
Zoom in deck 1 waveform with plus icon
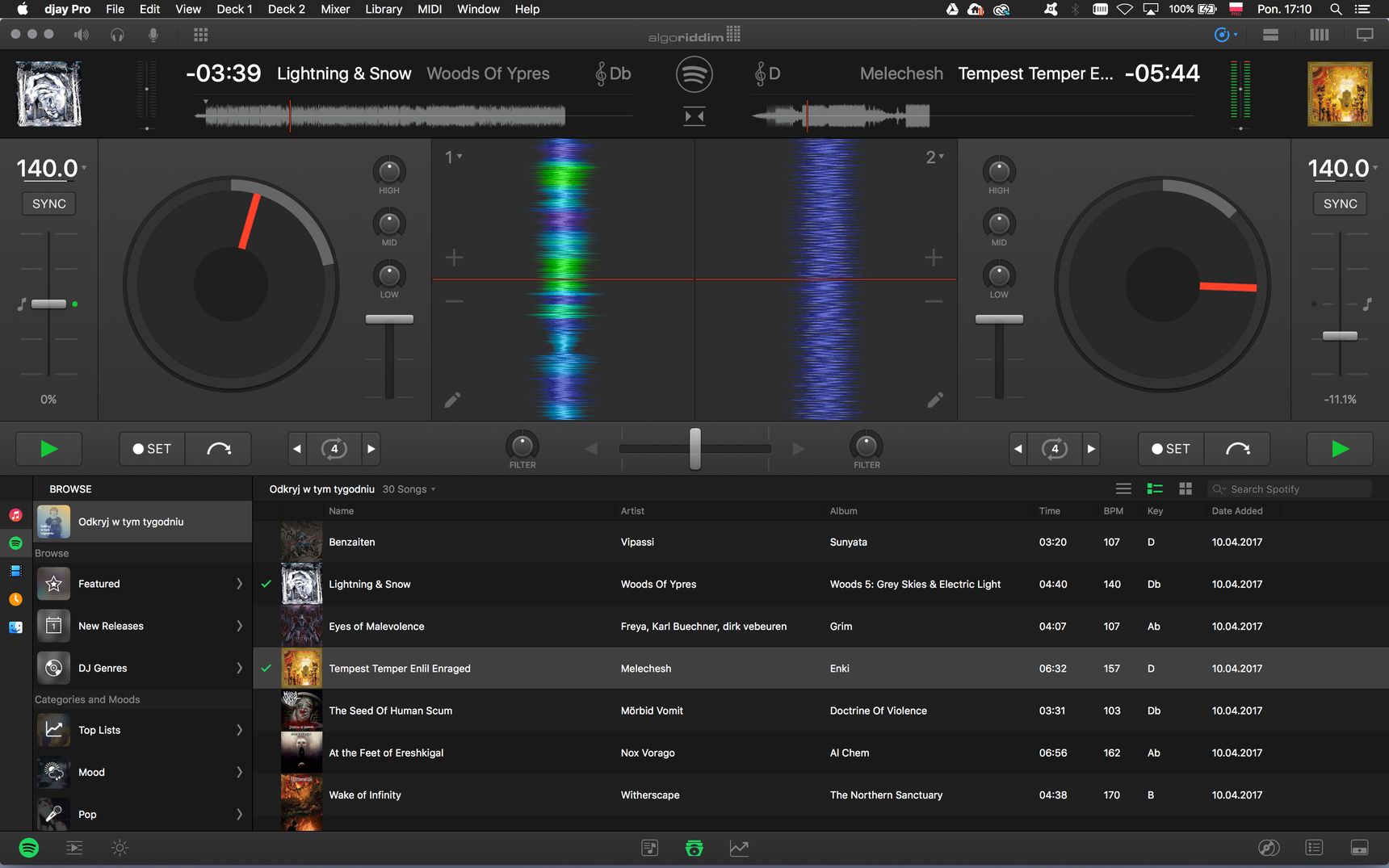click(454, 258)
